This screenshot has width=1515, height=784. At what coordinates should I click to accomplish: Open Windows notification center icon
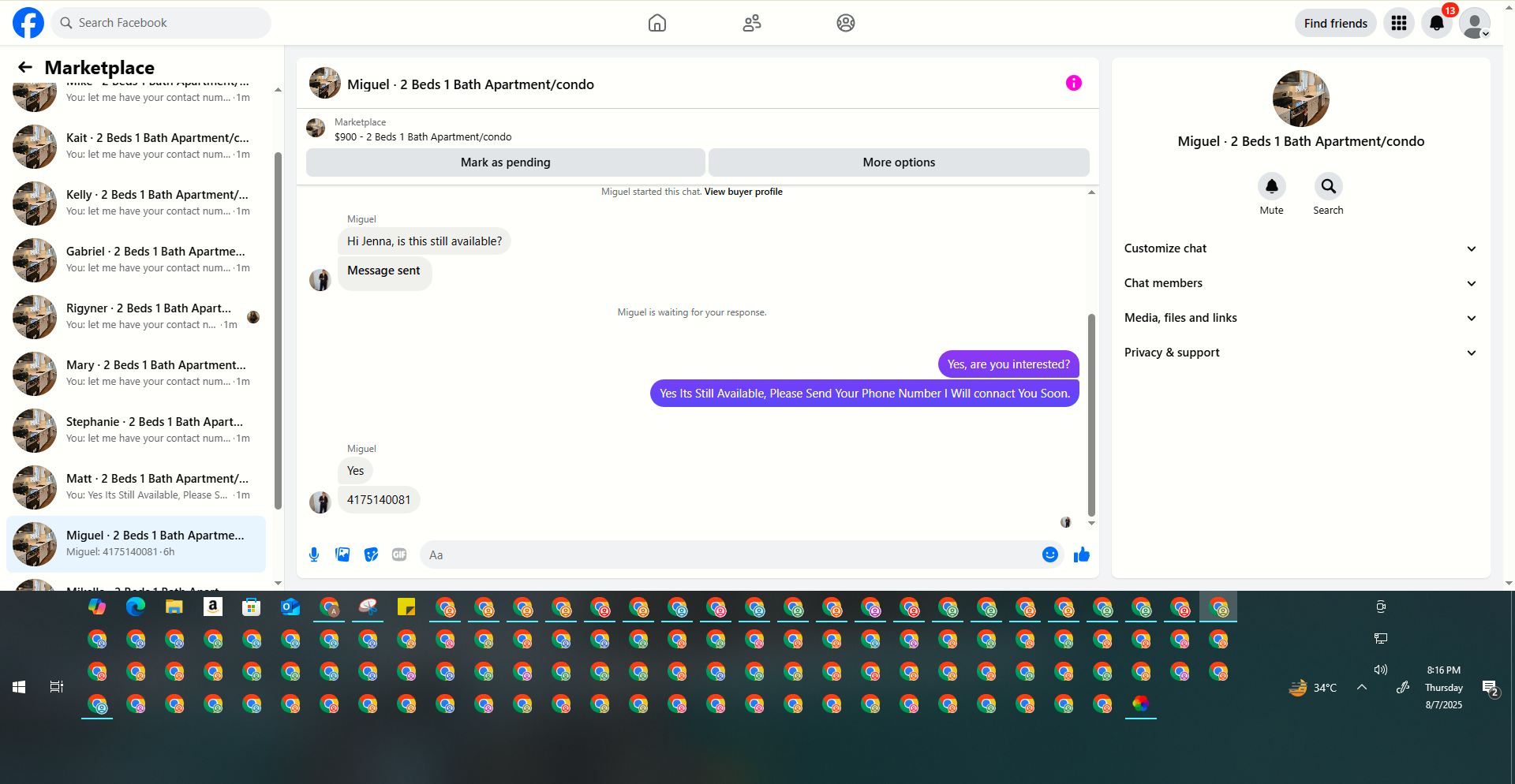coord(1491,688)
